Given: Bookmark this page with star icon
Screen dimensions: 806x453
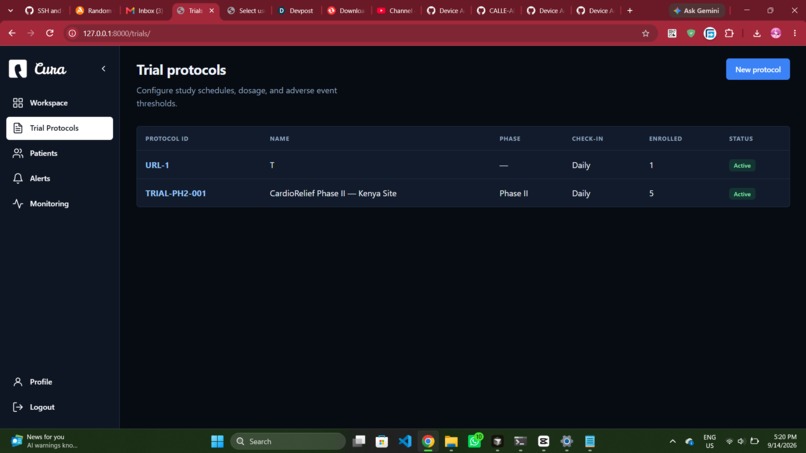Looking at the screenshot, I should click(646, 33).
